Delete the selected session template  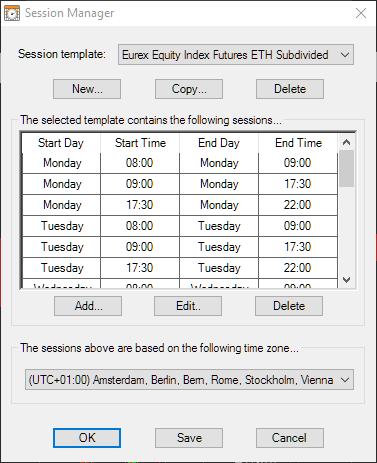click(290, 89)
